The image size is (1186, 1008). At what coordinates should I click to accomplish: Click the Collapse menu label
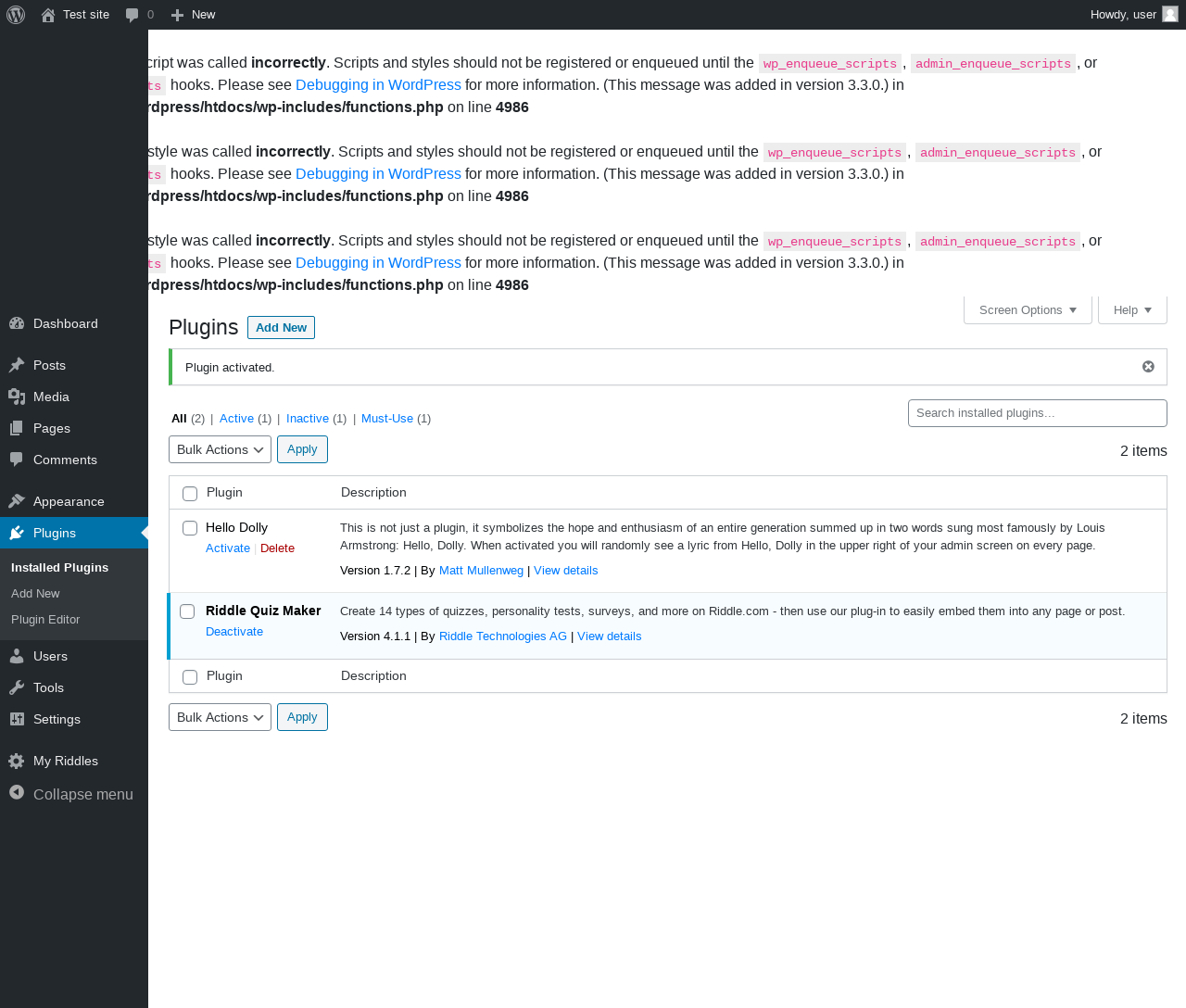(x=83, y=794)
